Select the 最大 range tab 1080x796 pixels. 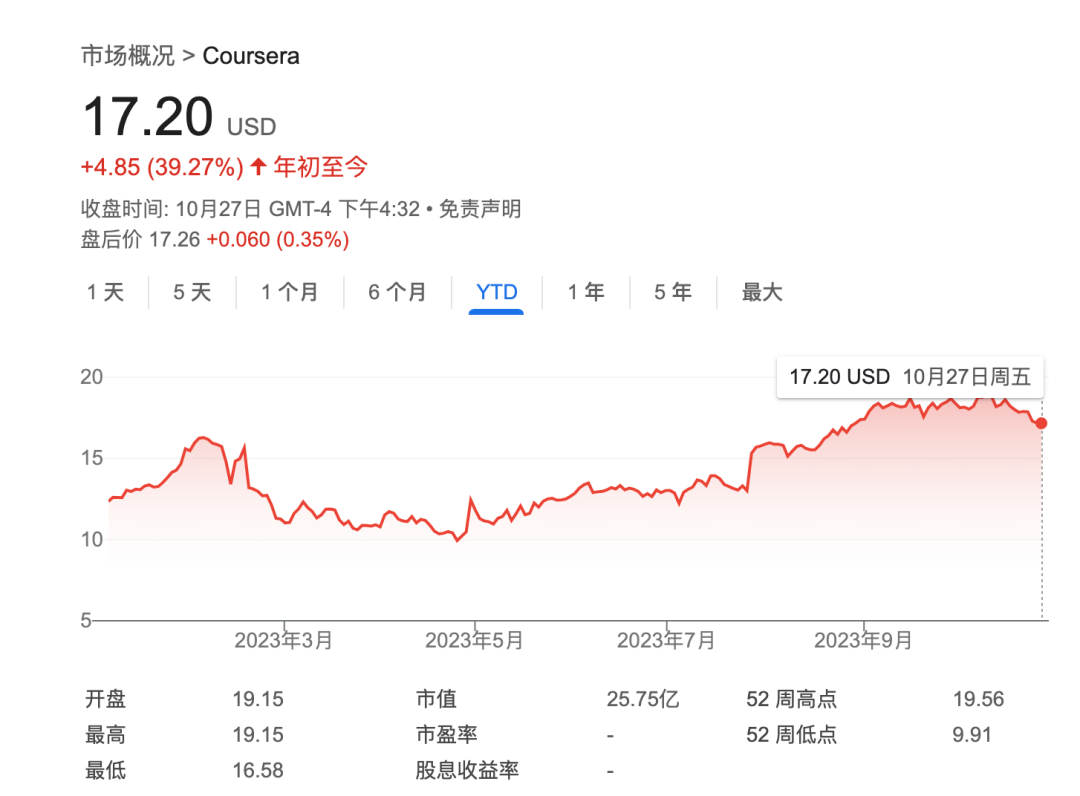click(761, 292)
